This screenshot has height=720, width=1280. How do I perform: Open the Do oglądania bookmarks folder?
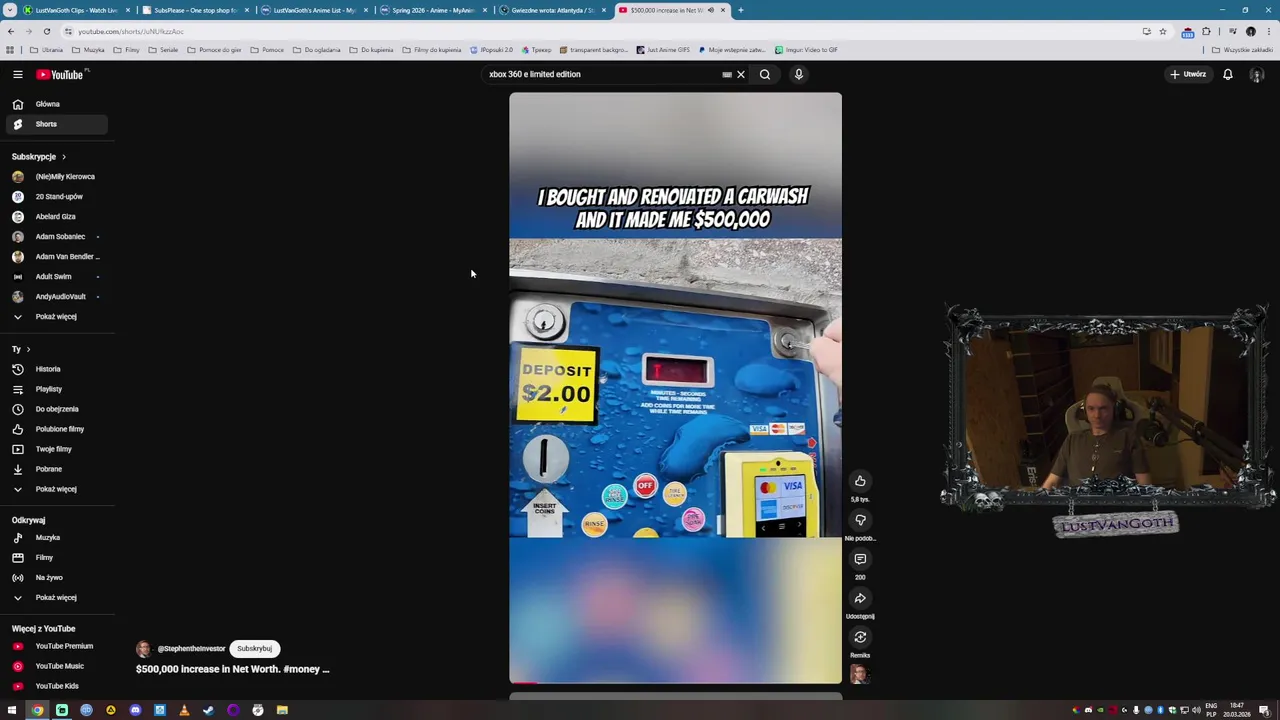pos(316,50)
